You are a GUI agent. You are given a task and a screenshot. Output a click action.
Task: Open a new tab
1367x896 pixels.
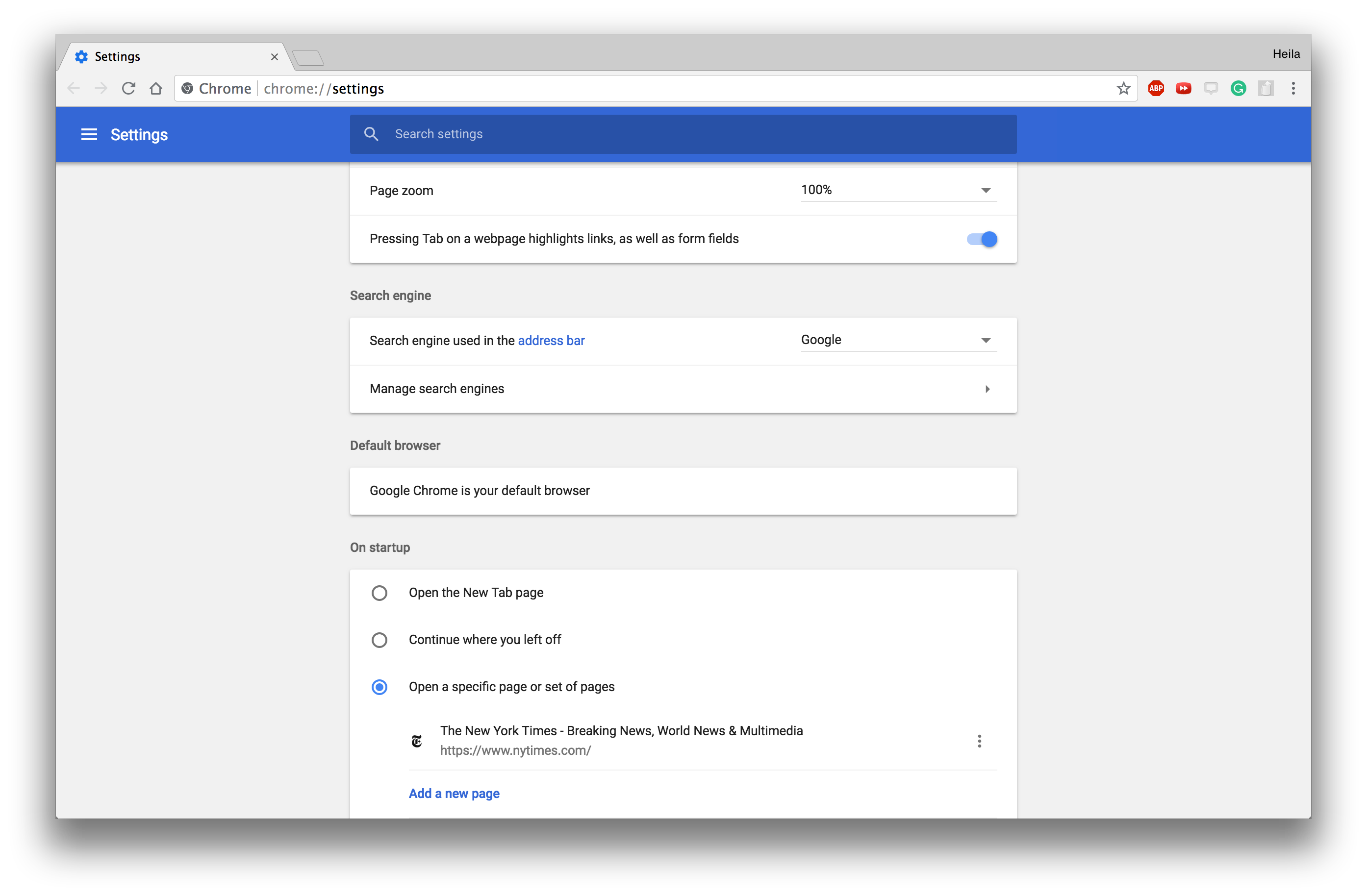[x=308, y=57]
